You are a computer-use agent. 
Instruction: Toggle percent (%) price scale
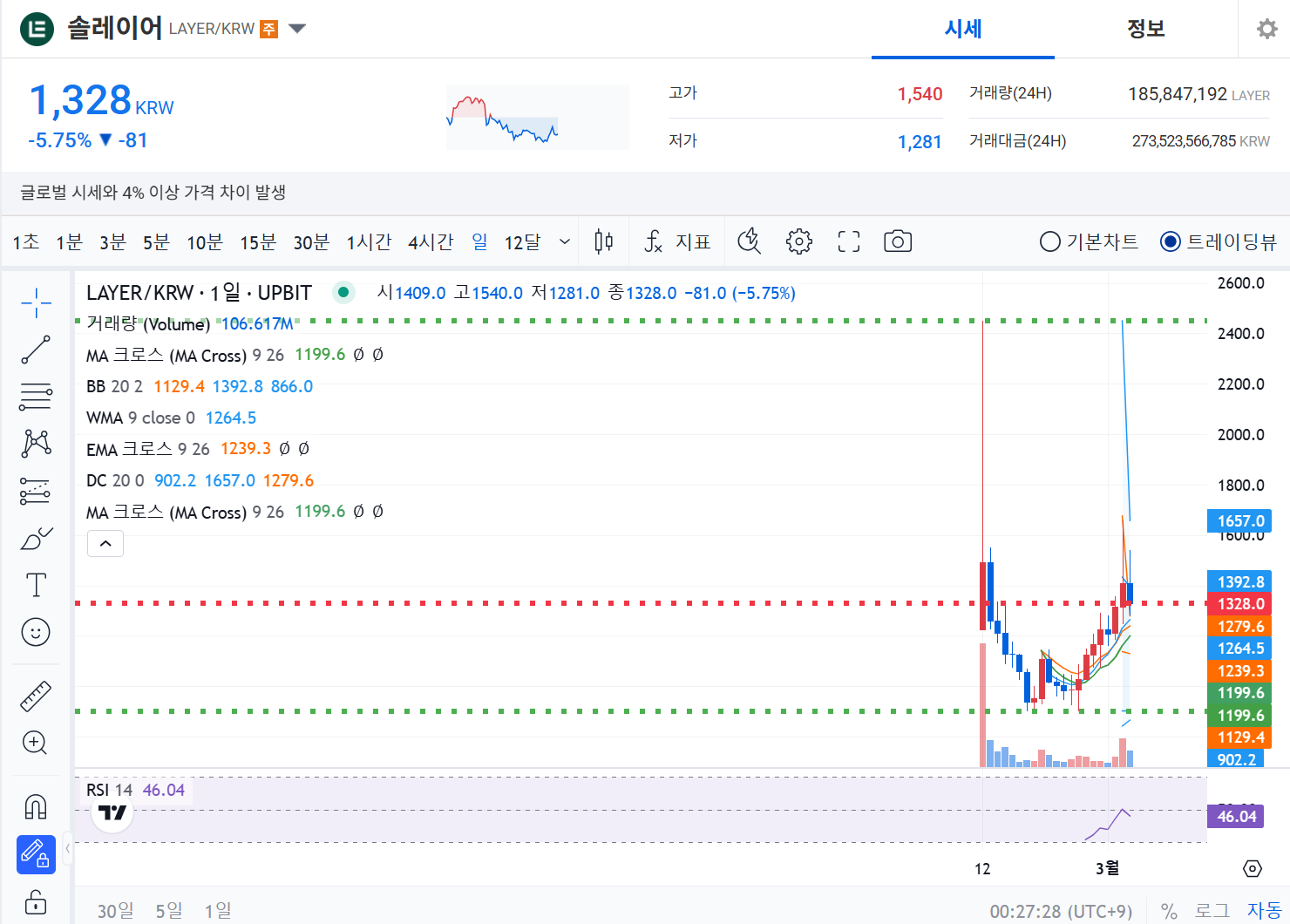pos(1169,911)
